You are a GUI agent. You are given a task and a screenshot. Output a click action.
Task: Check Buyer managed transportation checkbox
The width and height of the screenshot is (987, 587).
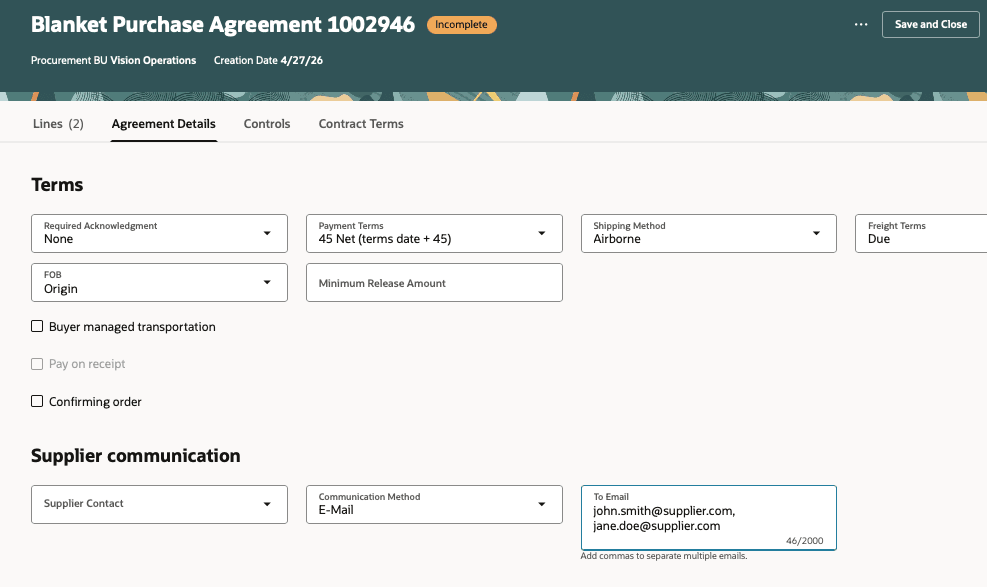pos(37,327)
